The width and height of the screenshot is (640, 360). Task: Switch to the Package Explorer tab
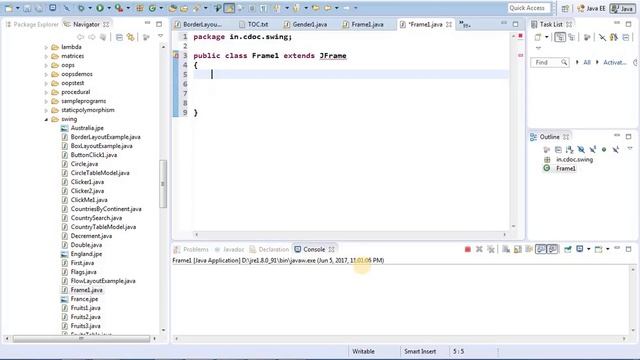[32, 24]
